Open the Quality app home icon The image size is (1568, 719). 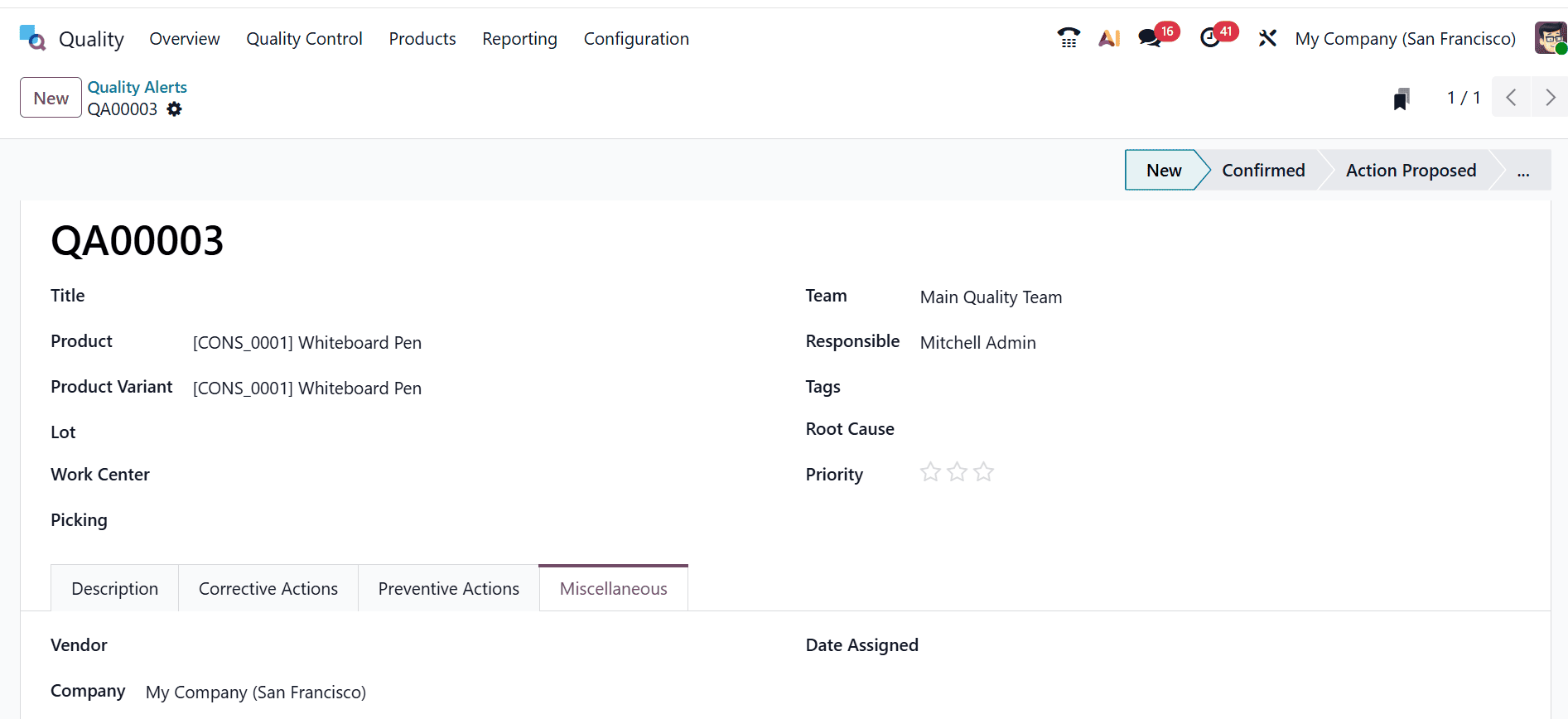tap(32, 38)
